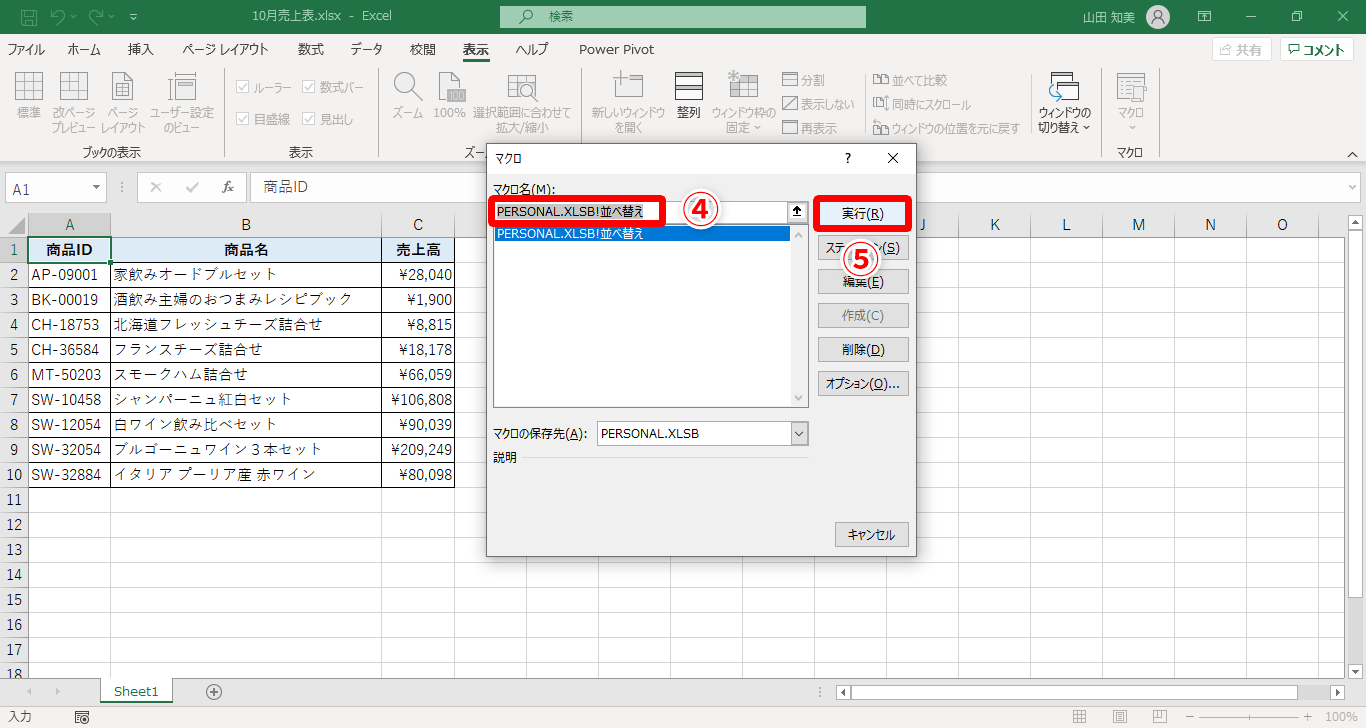Open ユーザー設定のビュー (Custom Views)
Screen dimensions: 1366x728
point(182,103)
